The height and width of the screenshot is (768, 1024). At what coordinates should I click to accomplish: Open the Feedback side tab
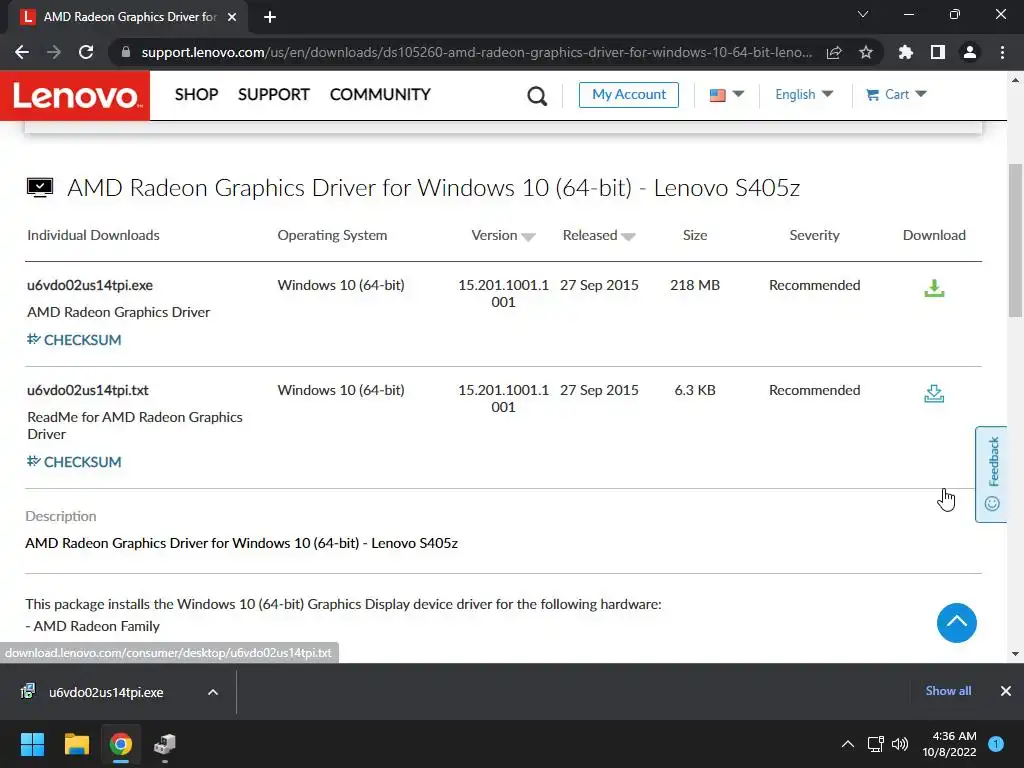click(x=991, y=474)
